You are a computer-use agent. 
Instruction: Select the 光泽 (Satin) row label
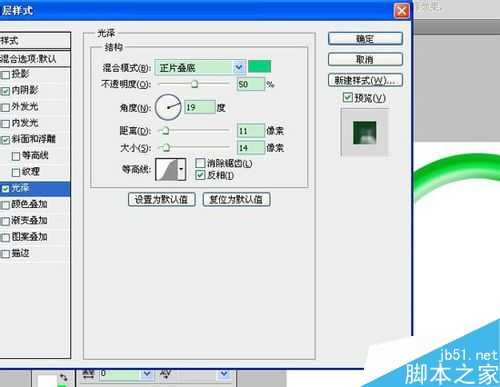click(x=21, y=188)
